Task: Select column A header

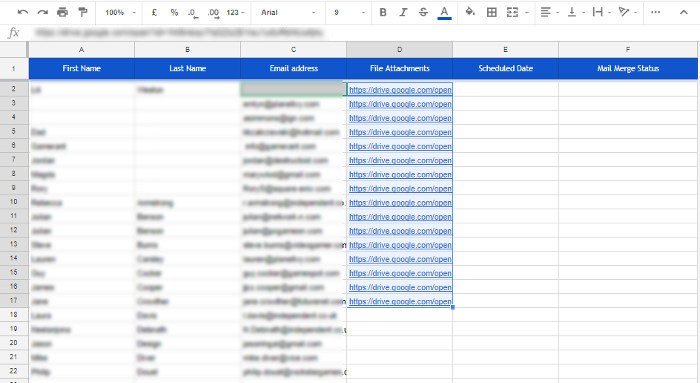Action: (82, 50)
